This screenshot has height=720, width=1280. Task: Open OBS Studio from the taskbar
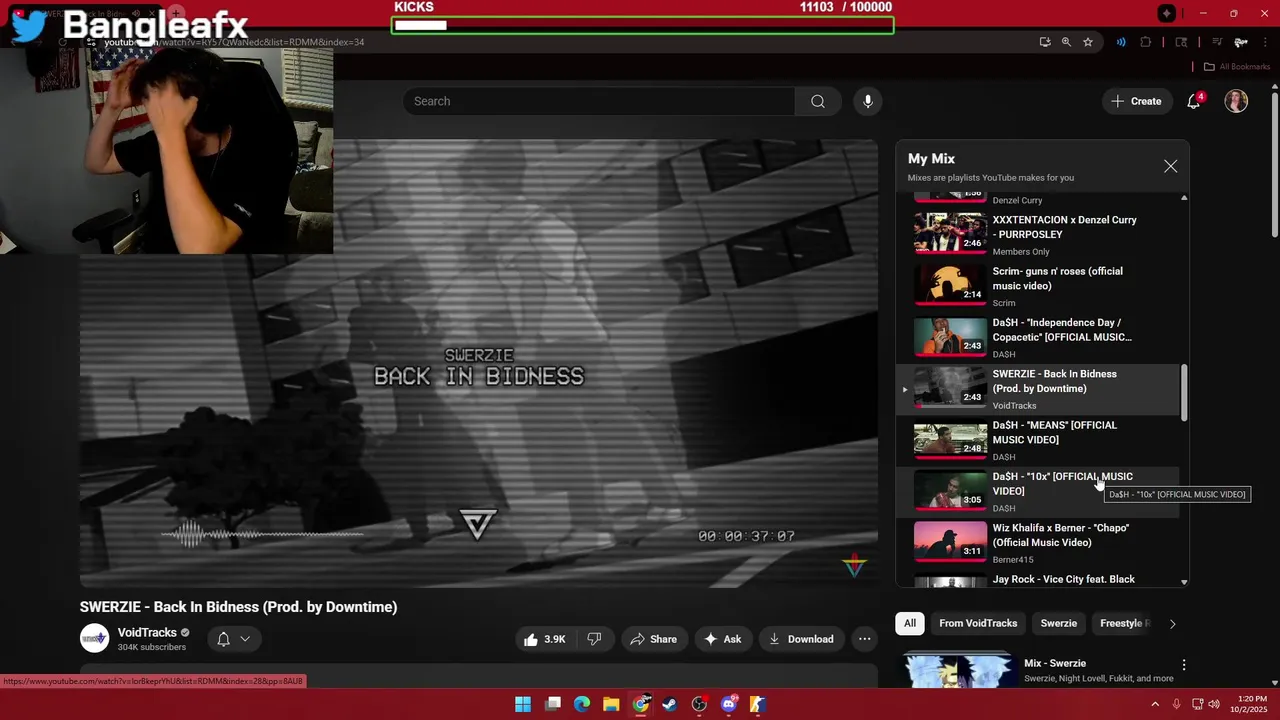tap(699, 704)
